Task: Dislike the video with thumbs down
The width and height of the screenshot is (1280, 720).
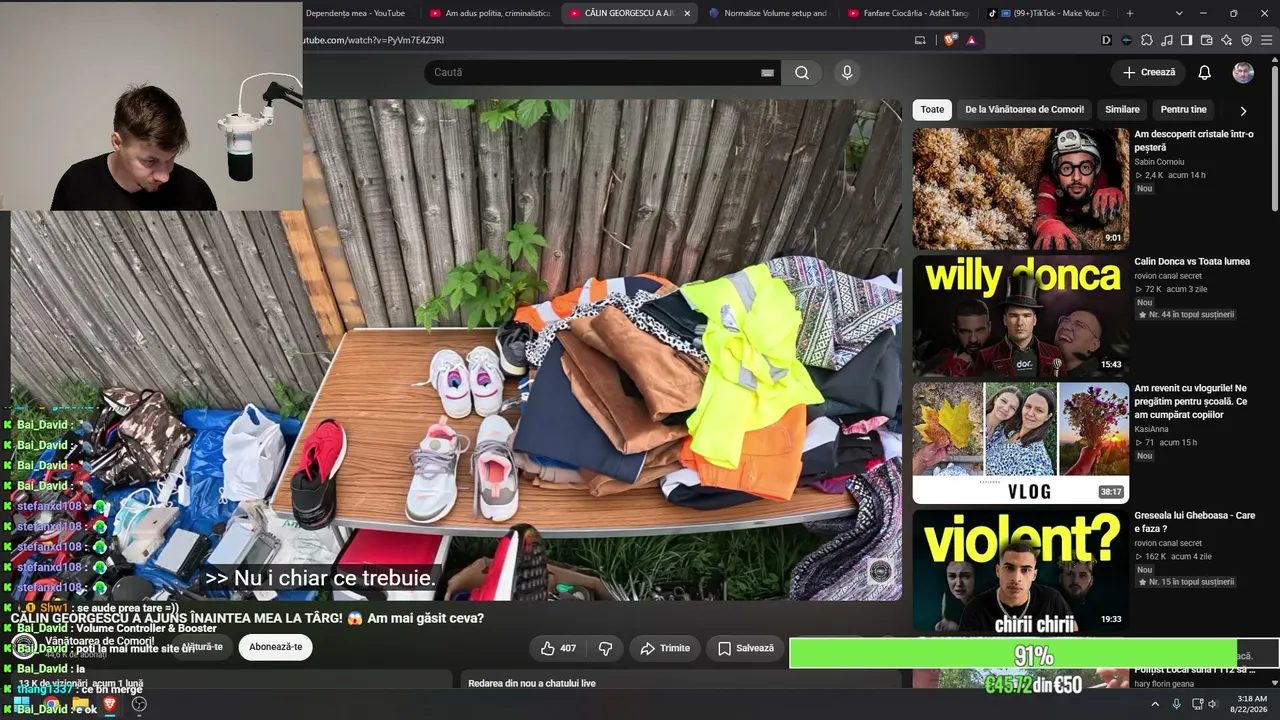Action: 605,648
